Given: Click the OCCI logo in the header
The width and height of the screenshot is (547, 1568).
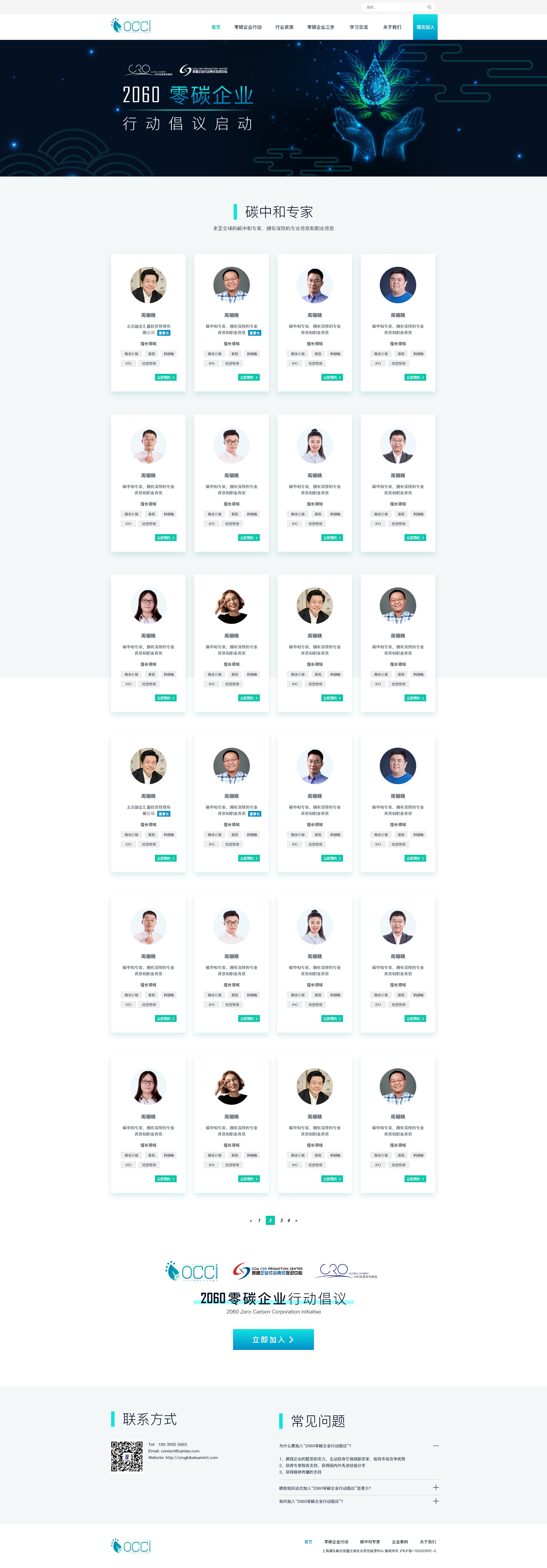Looking at the screenshot, I should point(131,26).
